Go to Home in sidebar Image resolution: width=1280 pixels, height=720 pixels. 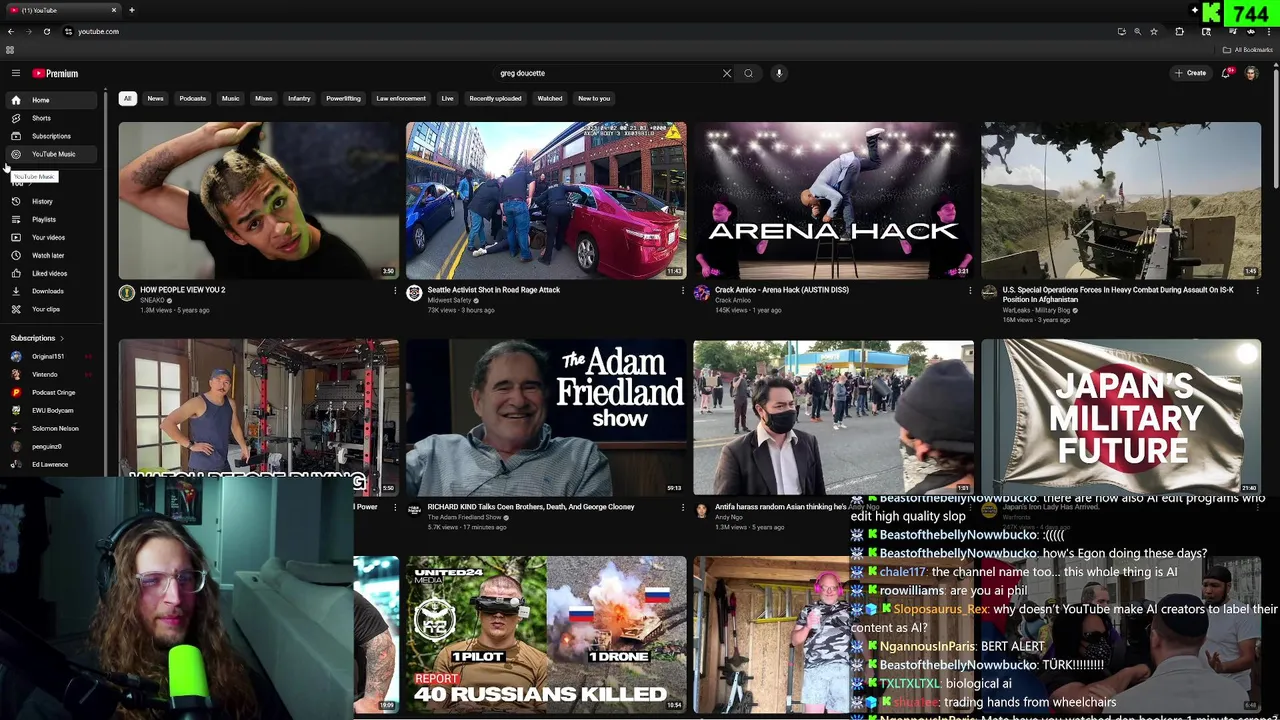pos(52,100)
